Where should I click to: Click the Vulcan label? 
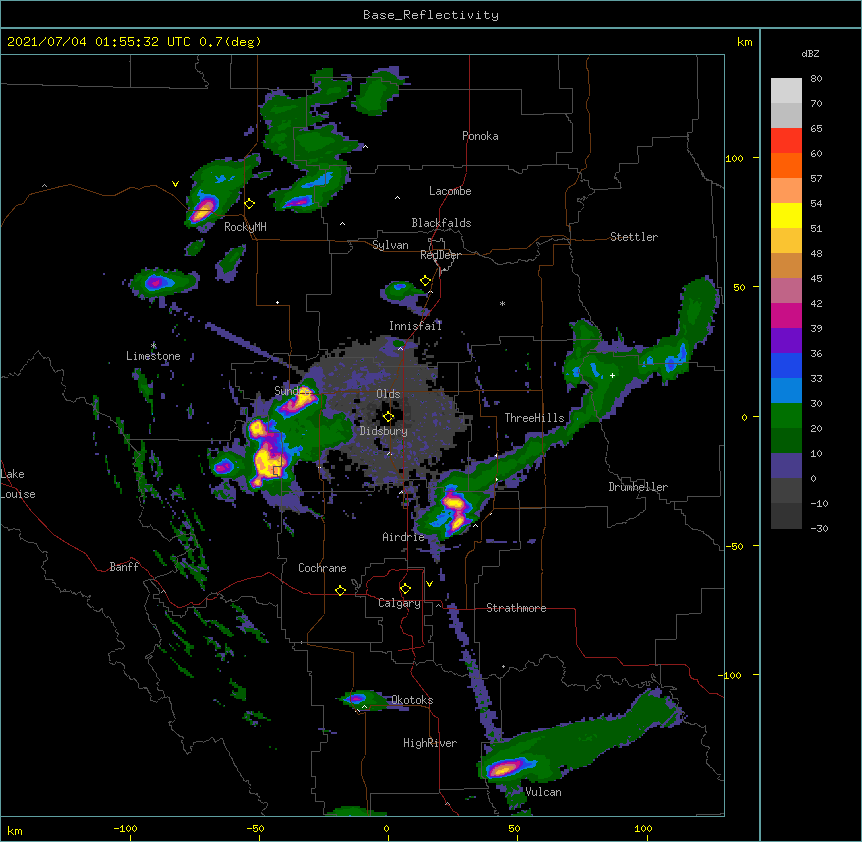coord(543,792)
